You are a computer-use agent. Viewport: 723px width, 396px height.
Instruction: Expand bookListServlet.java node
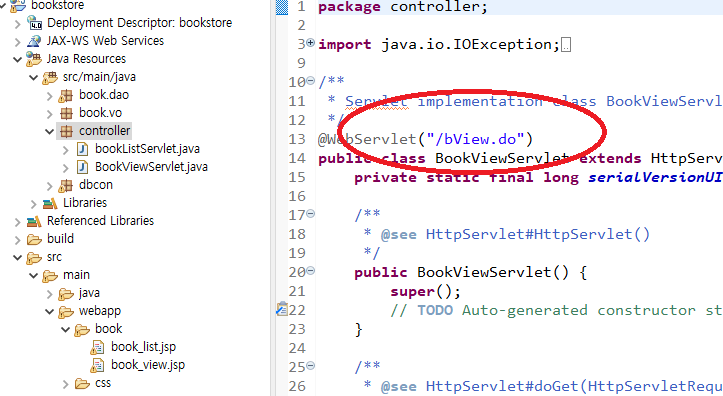click(x=66, y=150)
